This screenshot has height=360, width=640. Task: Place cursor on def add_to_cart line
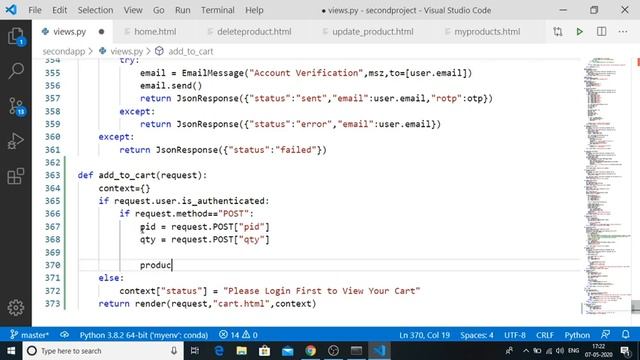[142, 175]
